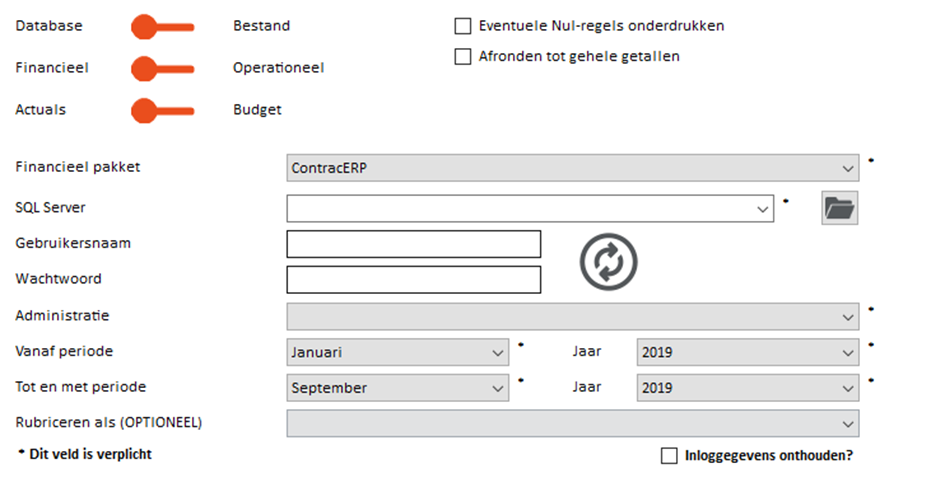945x492 pixels.
Task: Click the folder browse icon
Action: click(840, 208)
